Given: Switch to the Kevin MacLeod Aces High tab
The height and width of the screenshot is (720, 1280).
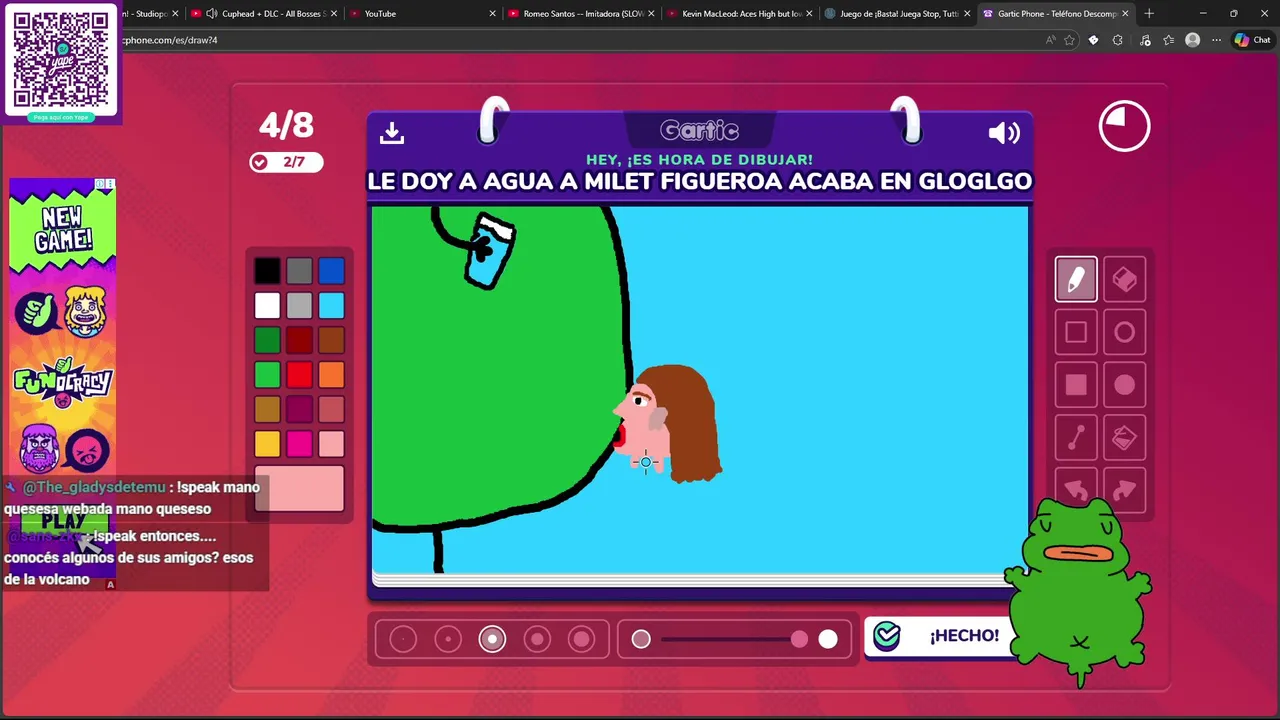Looking at the screenshot, I should [x=741, y=14].
